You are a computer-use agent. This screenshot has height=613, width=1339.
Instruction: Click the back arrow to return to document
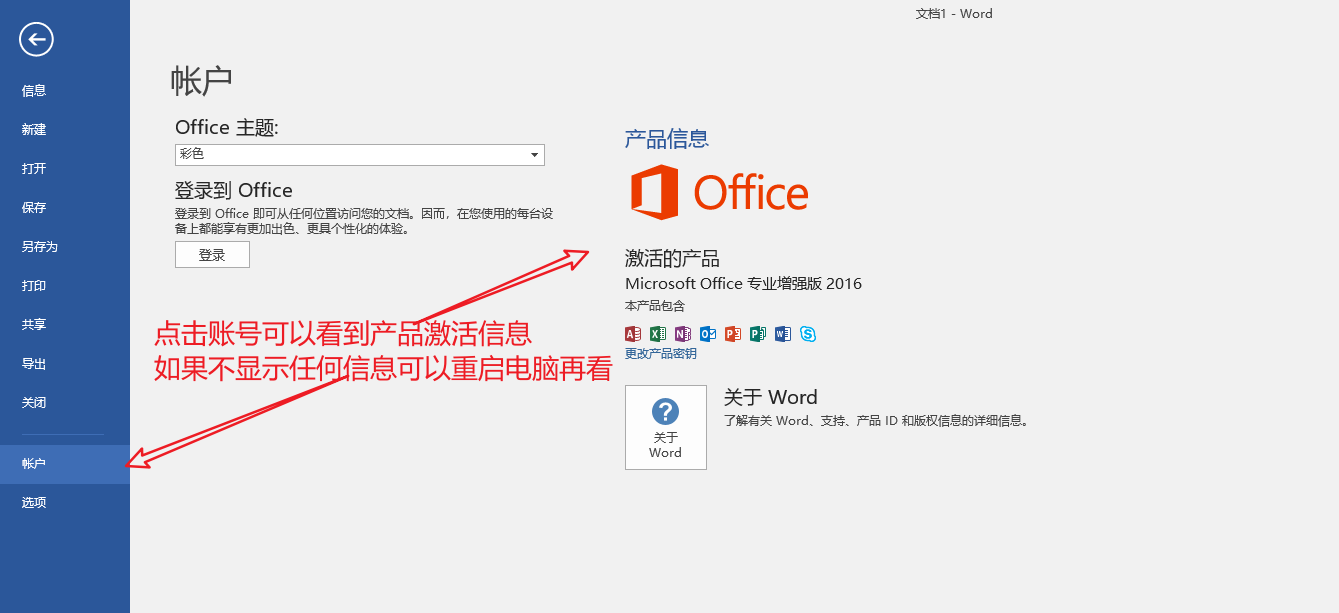tap(36, 40)
